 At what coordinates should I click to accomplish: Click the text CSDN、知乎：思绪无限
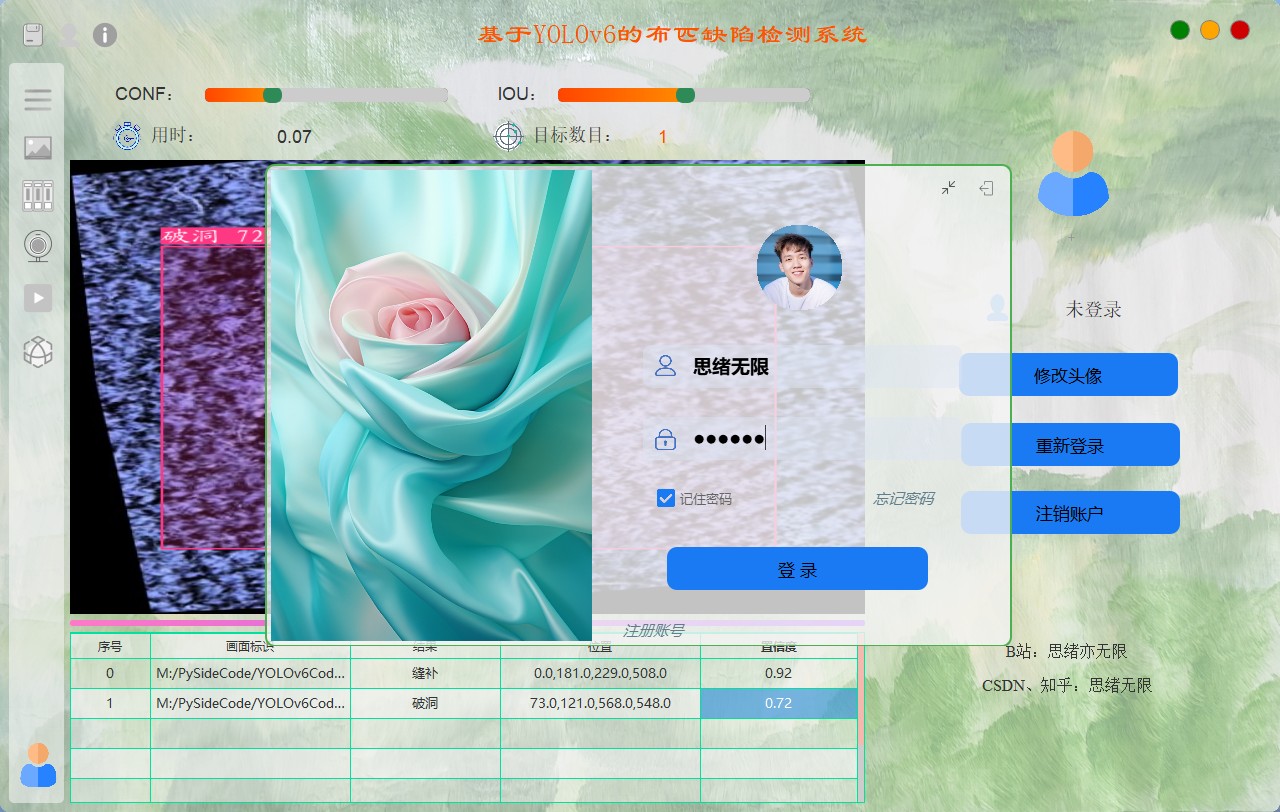click(x=1067, y=685)
